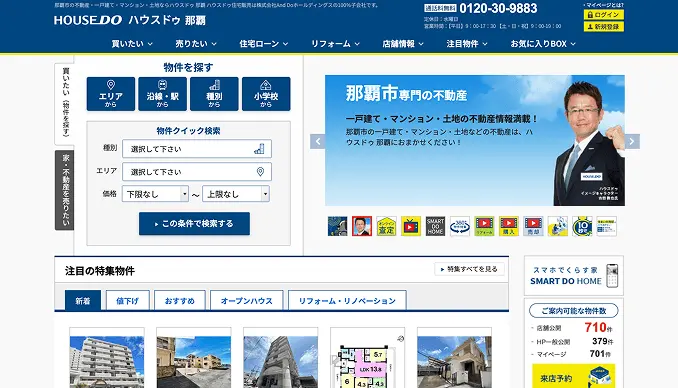Click the 那覇市専門の不動産 main banner

point(475,141)
